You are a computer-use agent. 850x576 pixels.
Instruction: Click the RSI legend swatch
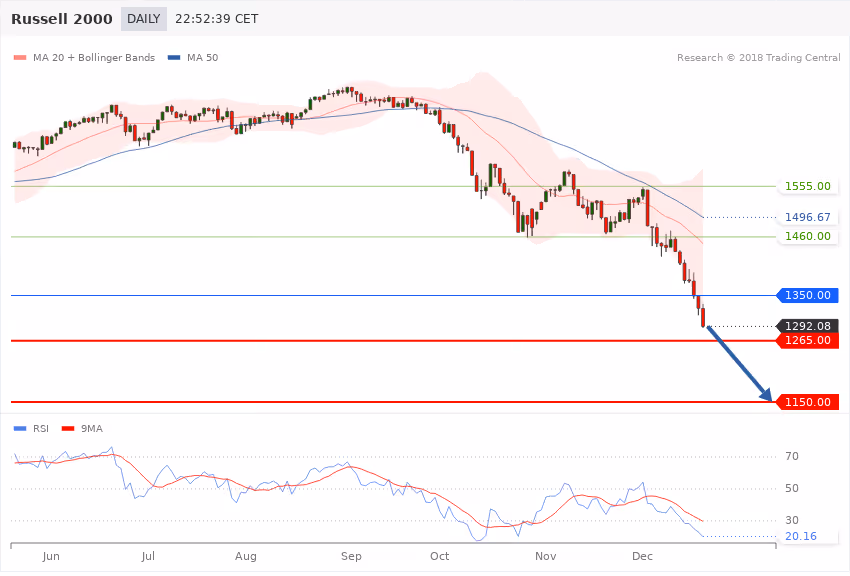click(20, 429)
